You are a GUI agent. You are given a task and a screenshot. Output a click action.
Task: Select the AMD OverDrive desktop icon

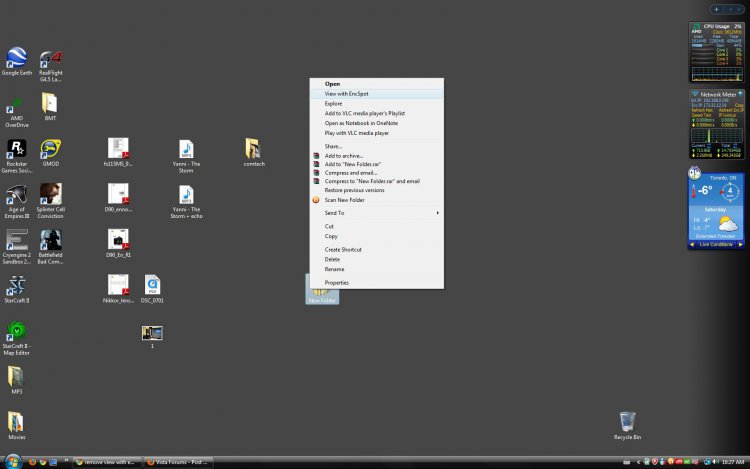[x=17, y=113]
